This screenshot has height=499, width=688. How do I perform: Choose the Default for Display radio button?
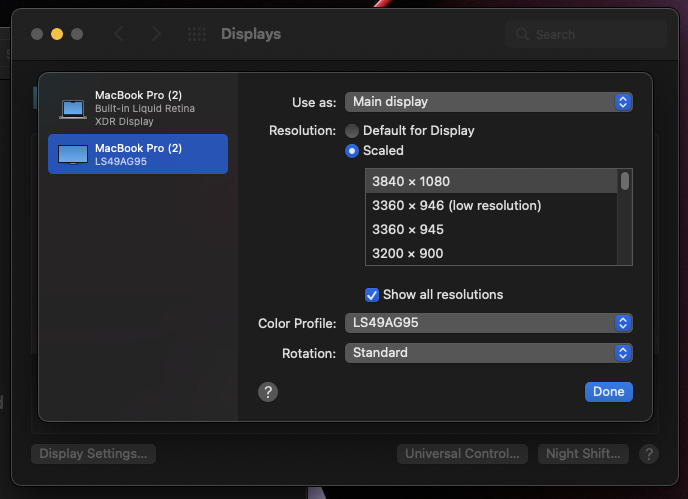point(352,131)
